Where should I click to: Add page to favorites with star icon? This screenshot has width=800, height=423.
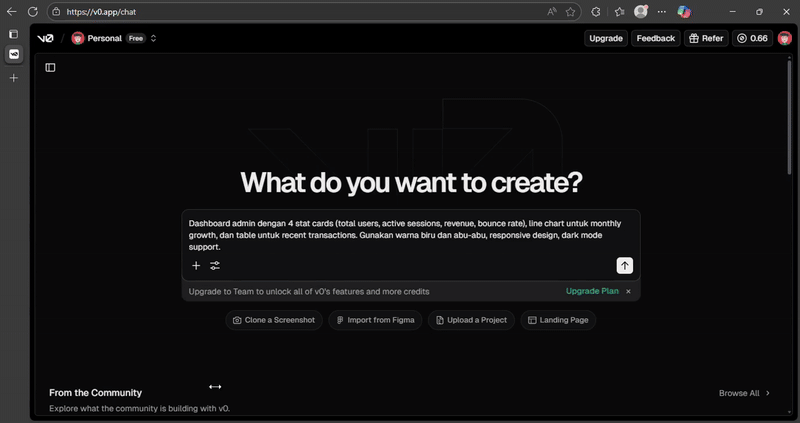571,12
